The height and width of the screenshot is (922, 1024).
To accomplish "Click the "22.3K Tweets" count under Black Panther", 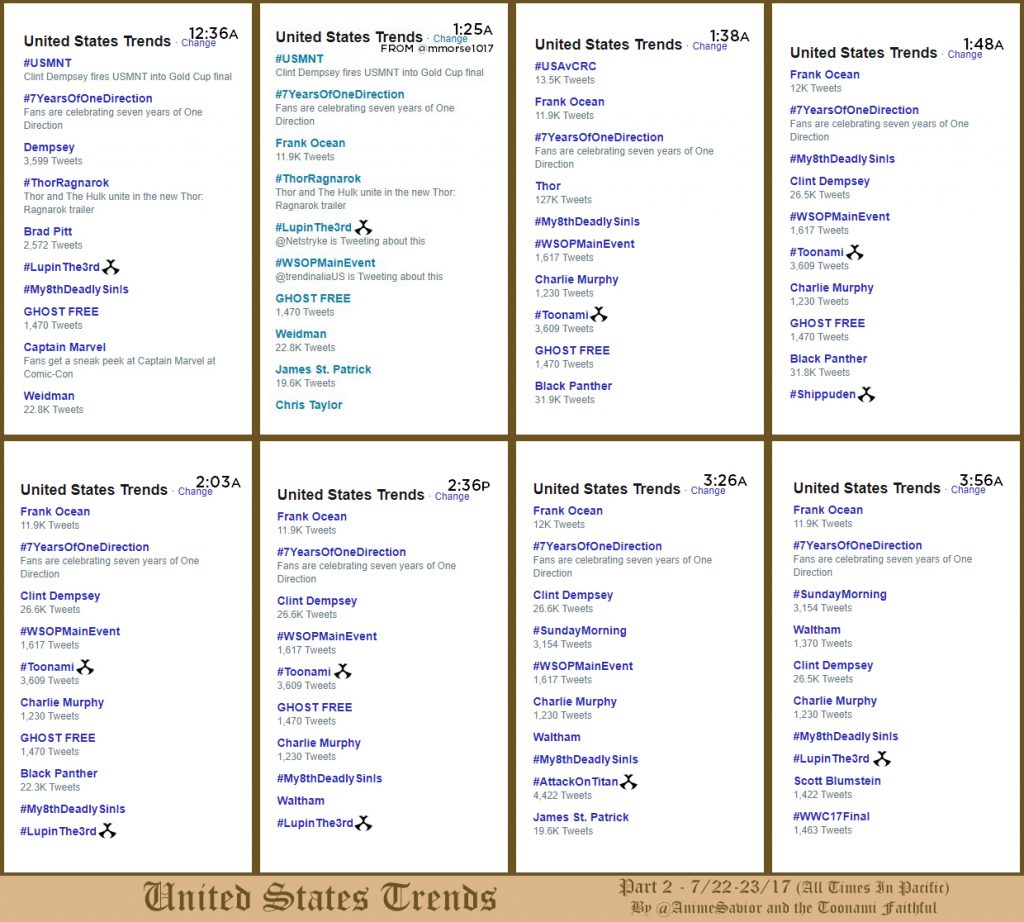I will pyautogui.click(x=50, y=787).
